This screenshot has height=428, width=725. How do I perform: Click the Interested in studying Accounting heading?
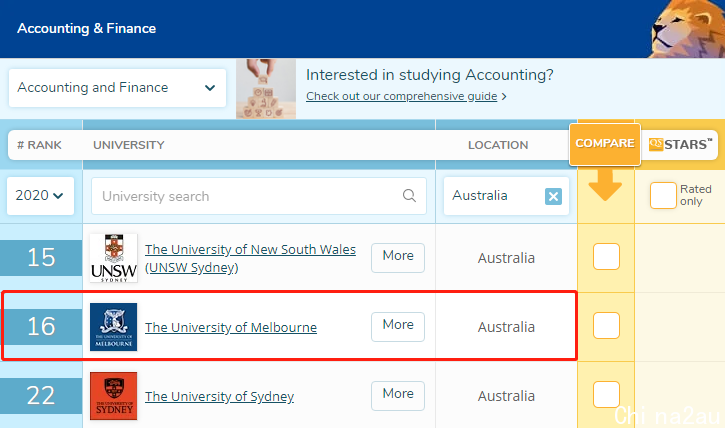coord(430,75)
